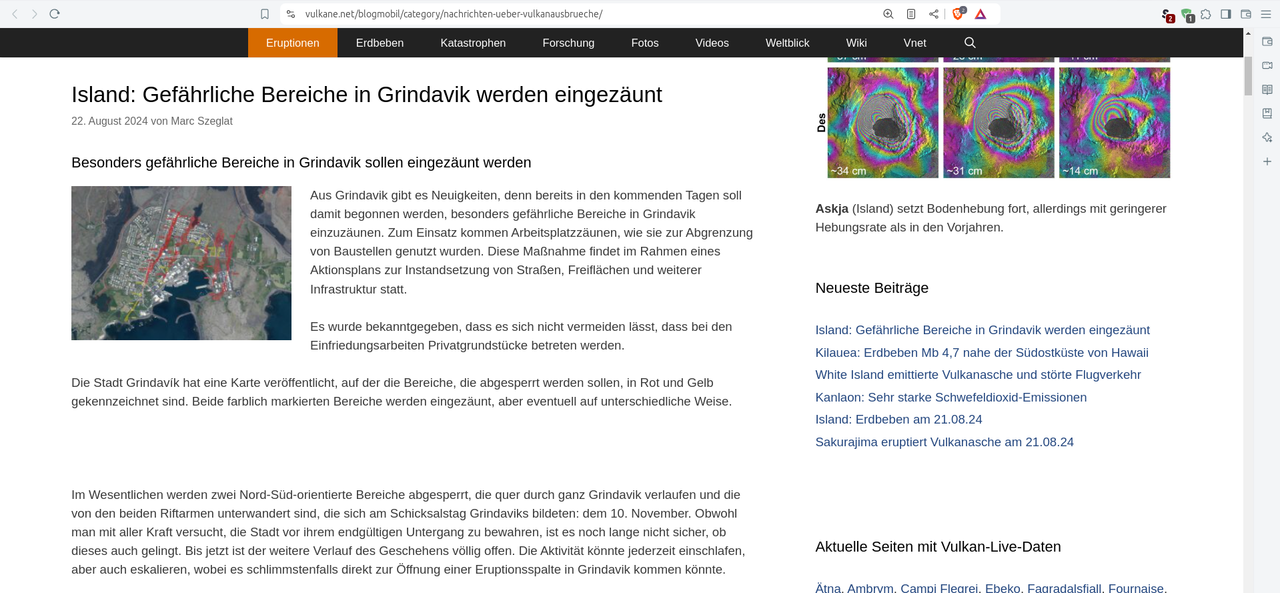Viewport: 1280px width, 593px height.
Task: View site information icon in address bar
Action: point(290,14)
